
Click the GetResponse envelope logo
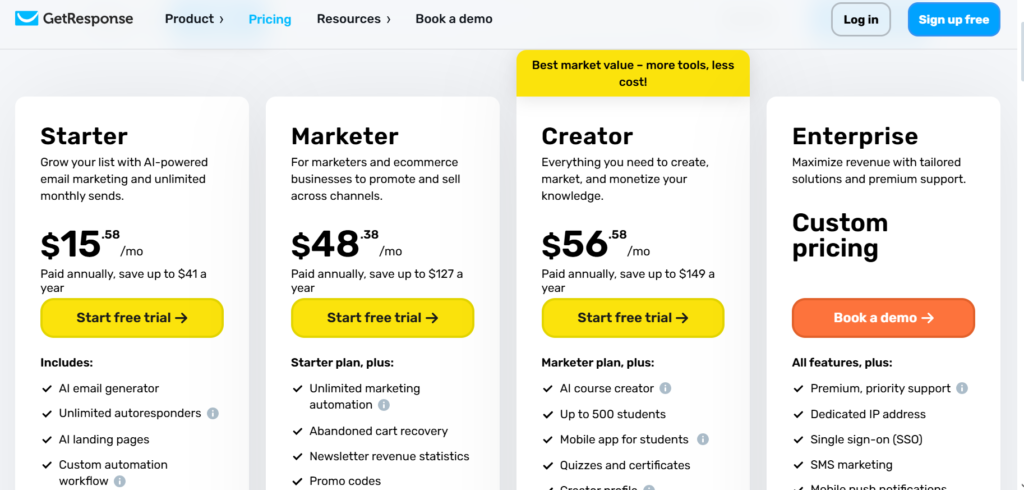(x=27, y=19)
